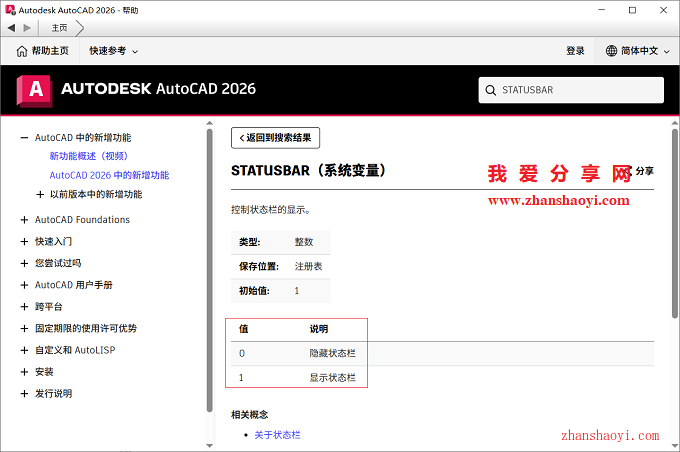Click the 控制状态栏的显示 description text
Screen dimensions: 680x452
pyautogui.click(x=271, y=210)
